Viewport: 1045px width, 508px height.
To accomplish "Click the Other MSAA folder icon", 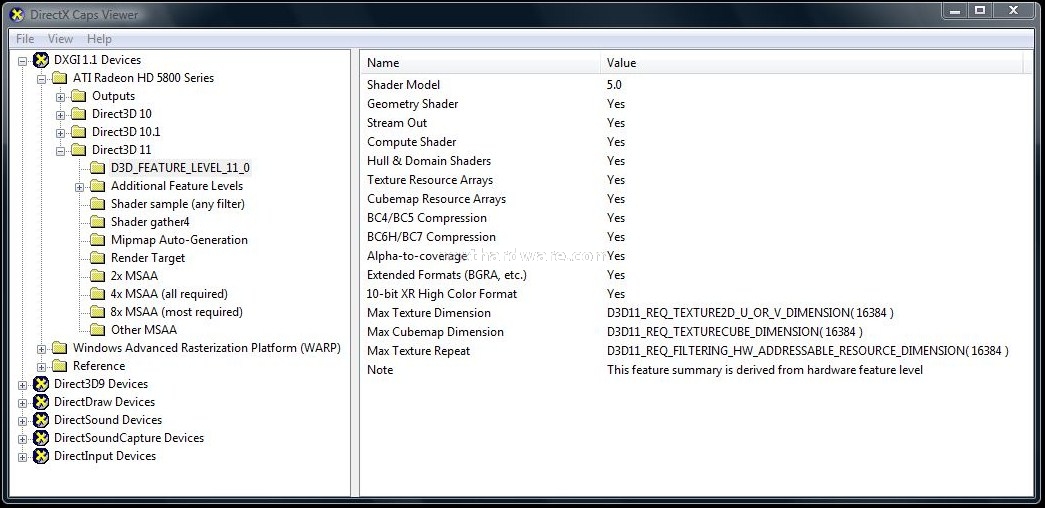I will click(x=97, y=330).
